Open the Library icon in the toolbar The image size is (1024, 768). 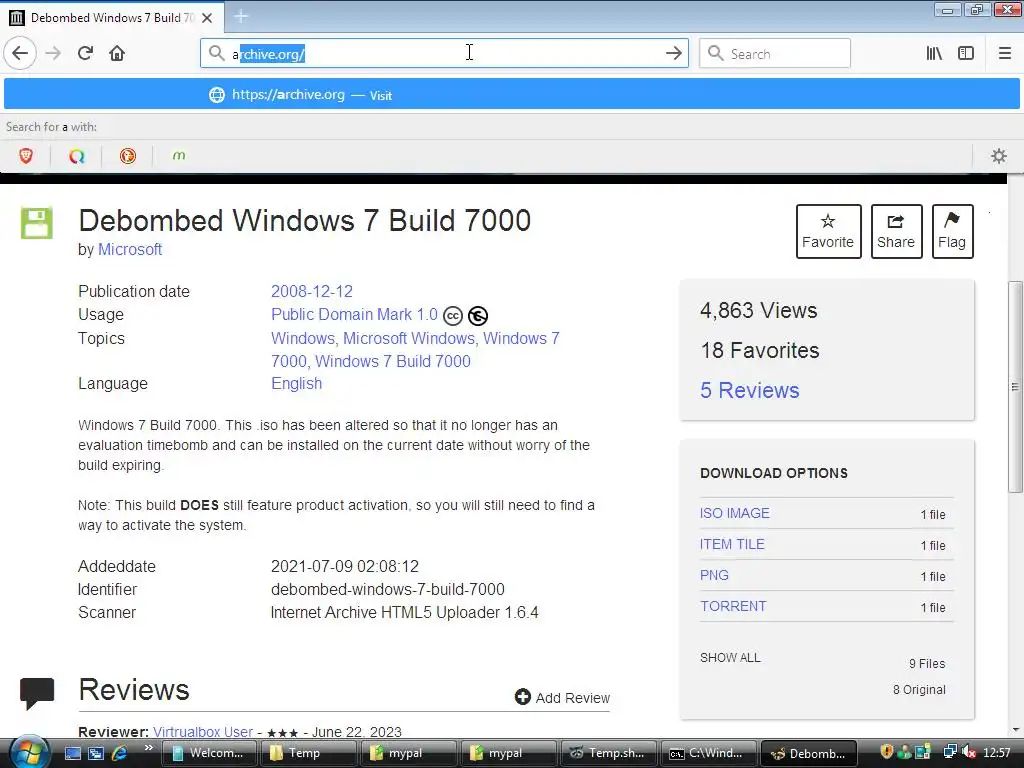click(934, 54)
